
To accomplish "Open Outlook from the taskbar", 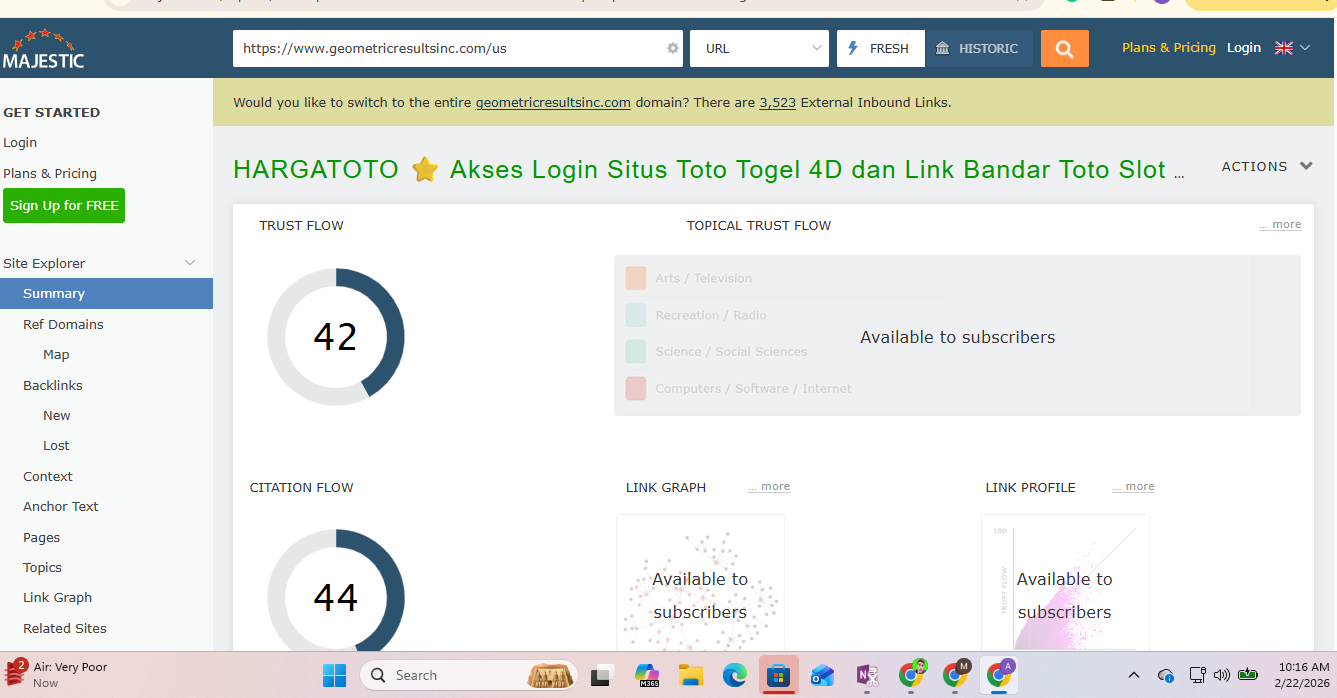I will pyautogui.click(x=823, y=675).
